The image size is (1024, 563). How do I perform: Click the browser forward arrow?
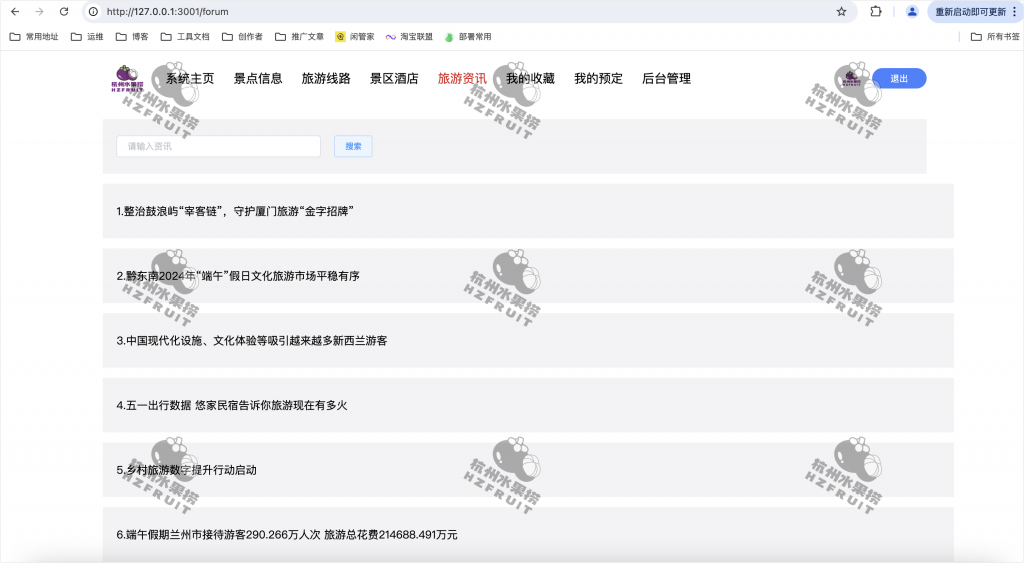[x=39, y=12]
